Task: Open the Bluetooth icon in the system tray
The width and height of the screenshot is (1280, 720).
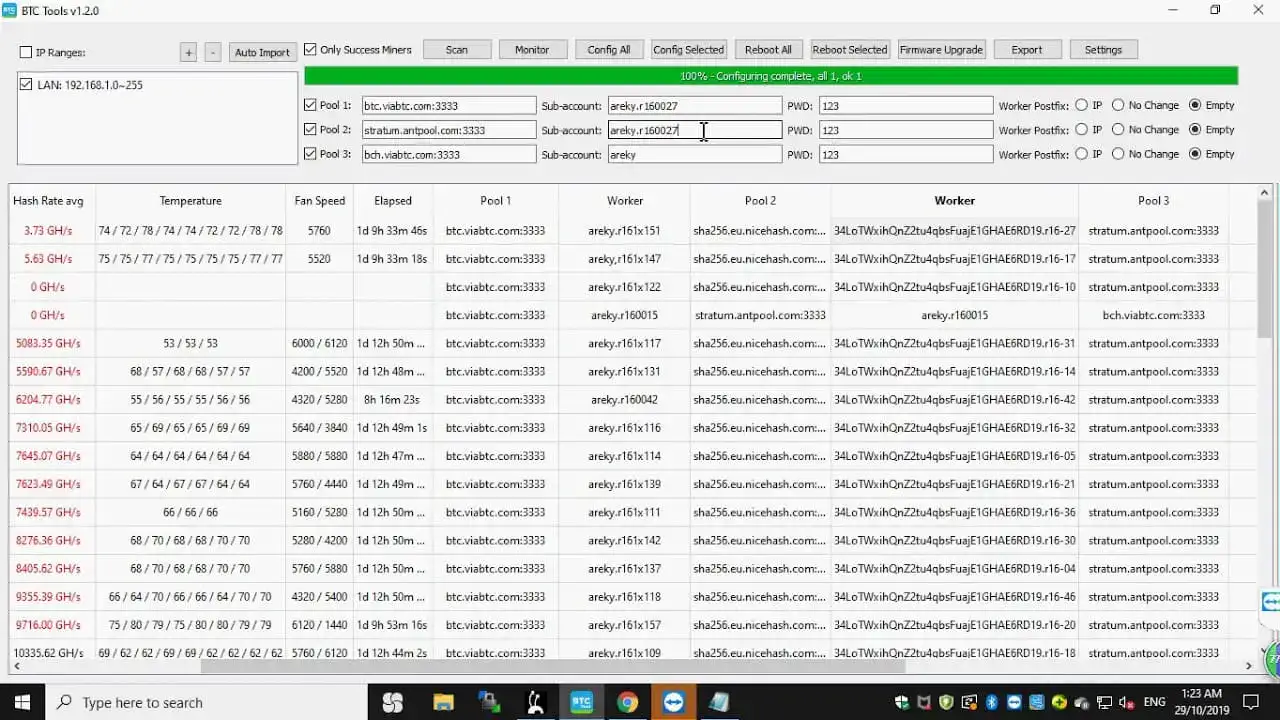Action: (991, 702)
